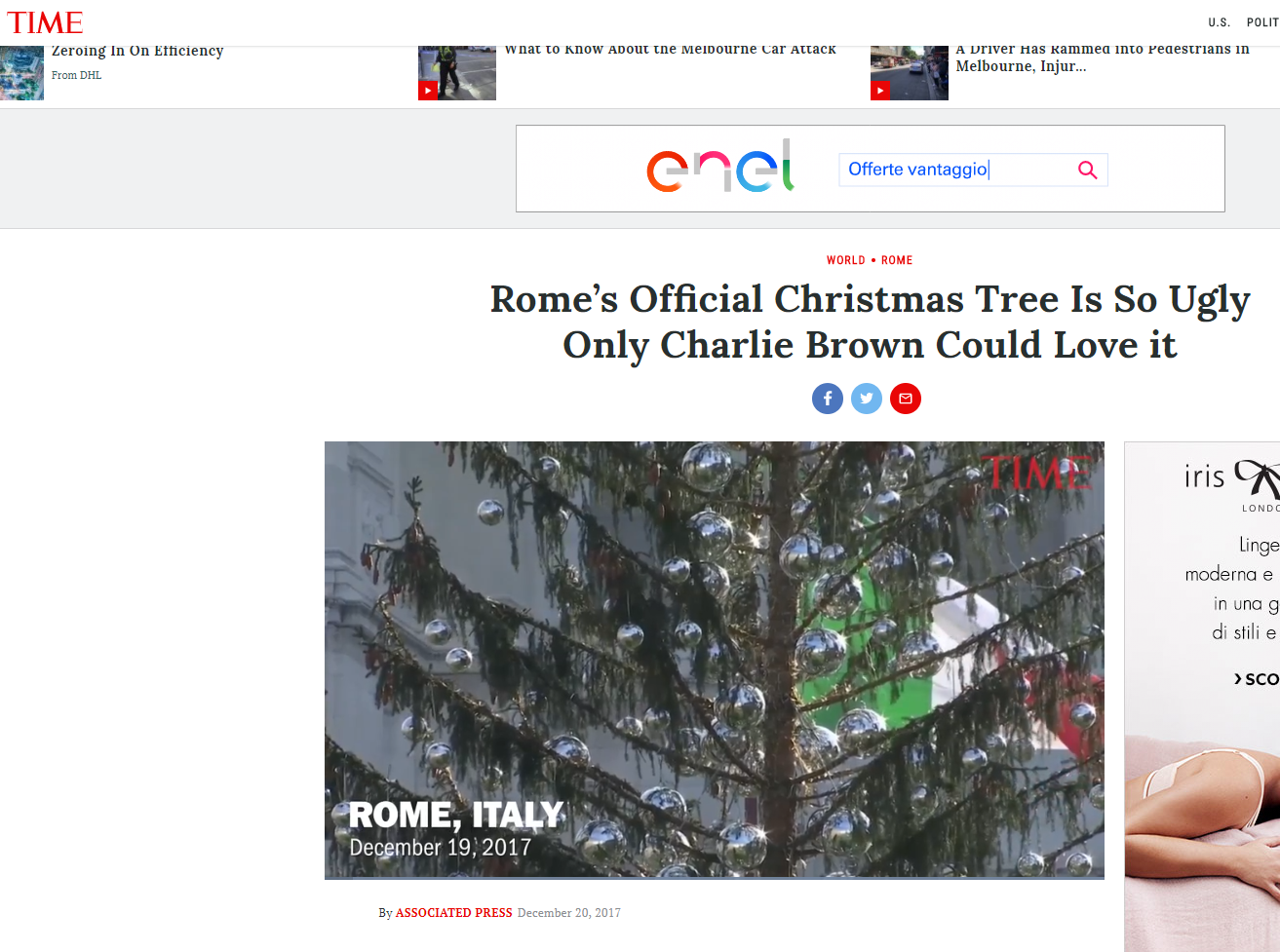The height and width of the screenshot is (952, 1280).
Task: Click the Enel logo in banner ad
Action: click(721, 166)
